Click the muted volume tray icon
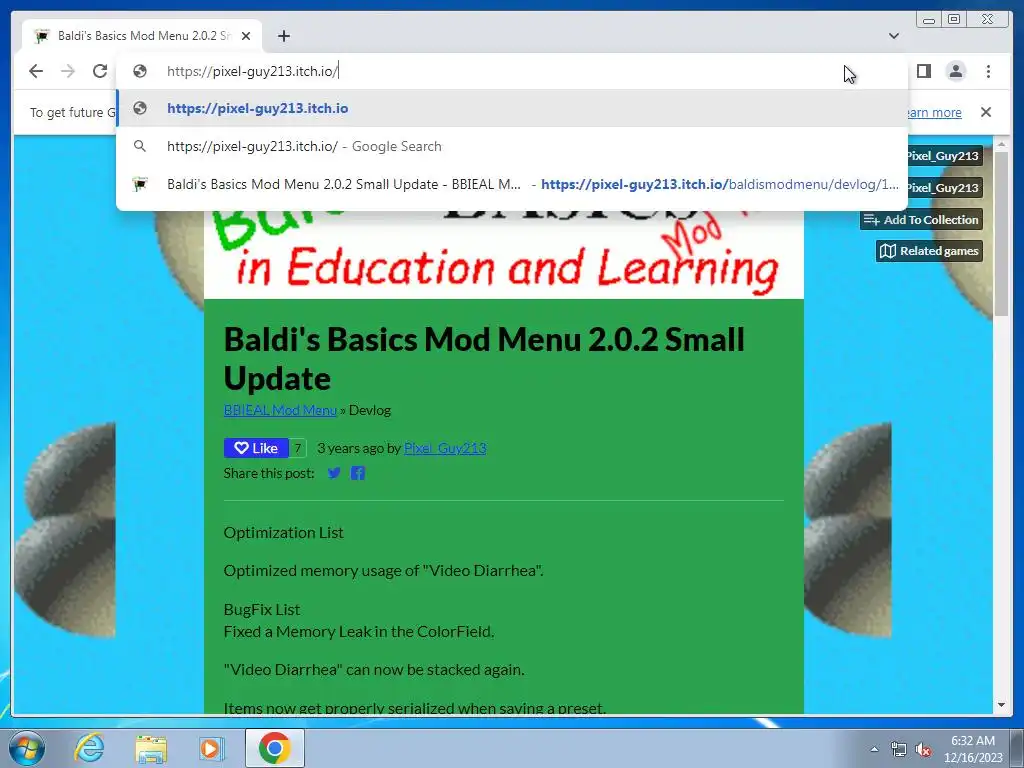Image resolution: width=1024 pixels, height=768 pixels. pyautogui.click(x=923, y=749)
